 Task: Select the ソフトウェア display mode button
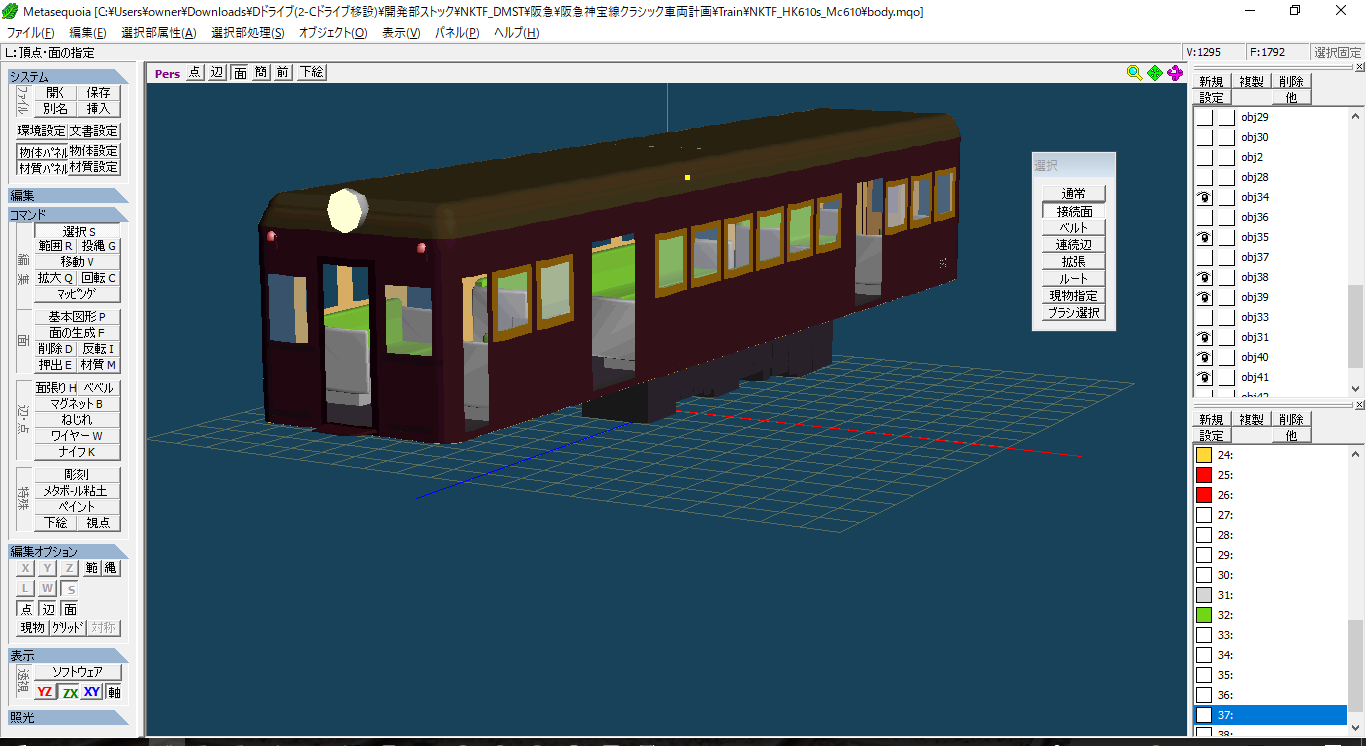pos(77,672)
